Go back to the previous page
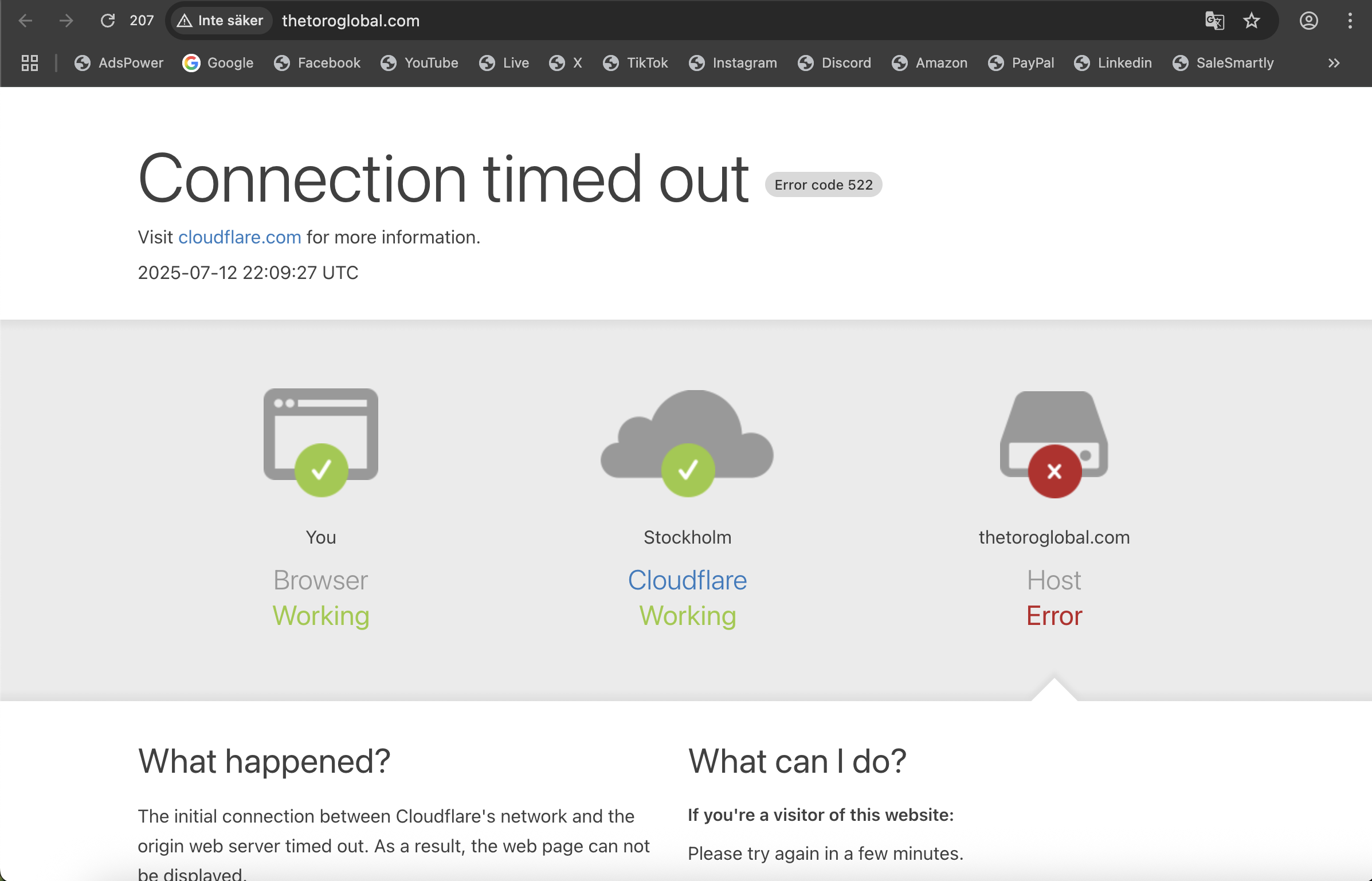 (x=25, y=21)
